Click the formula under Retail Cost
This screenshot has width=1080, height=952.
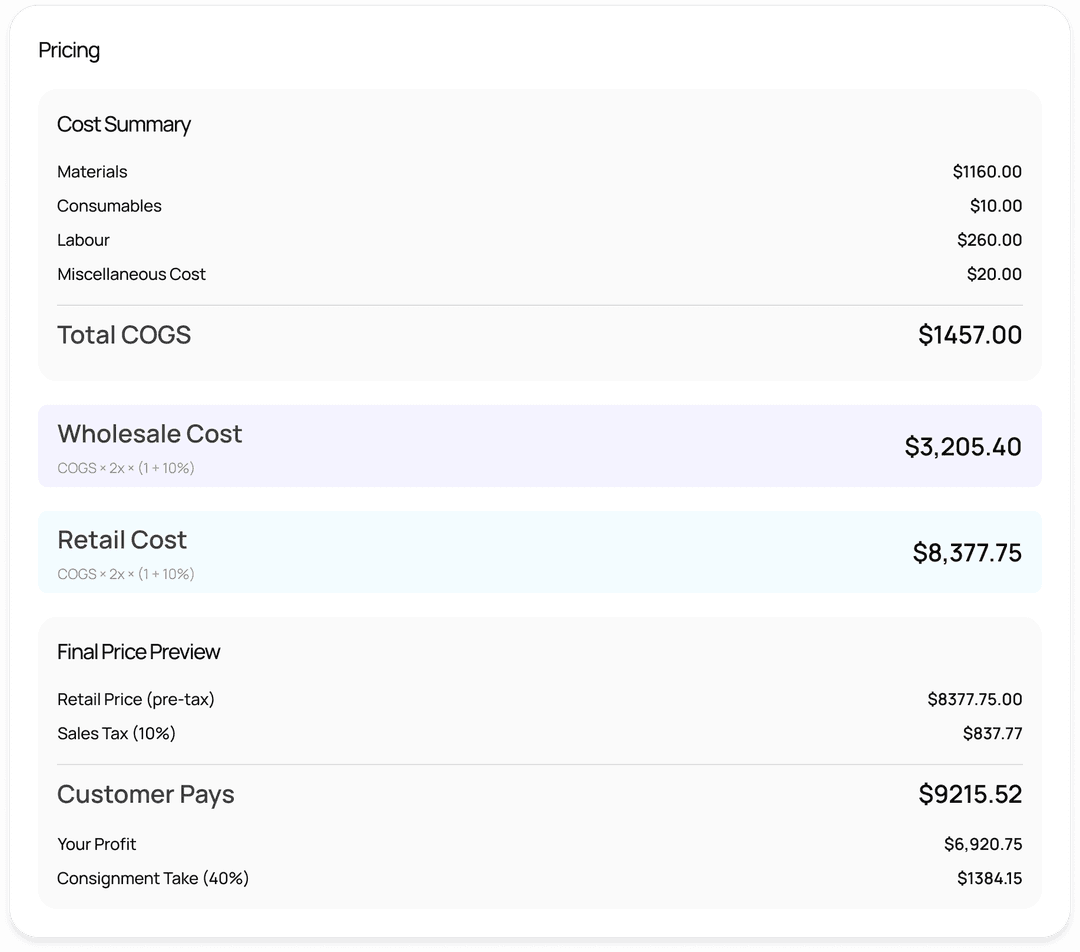(x=125, y=575)
